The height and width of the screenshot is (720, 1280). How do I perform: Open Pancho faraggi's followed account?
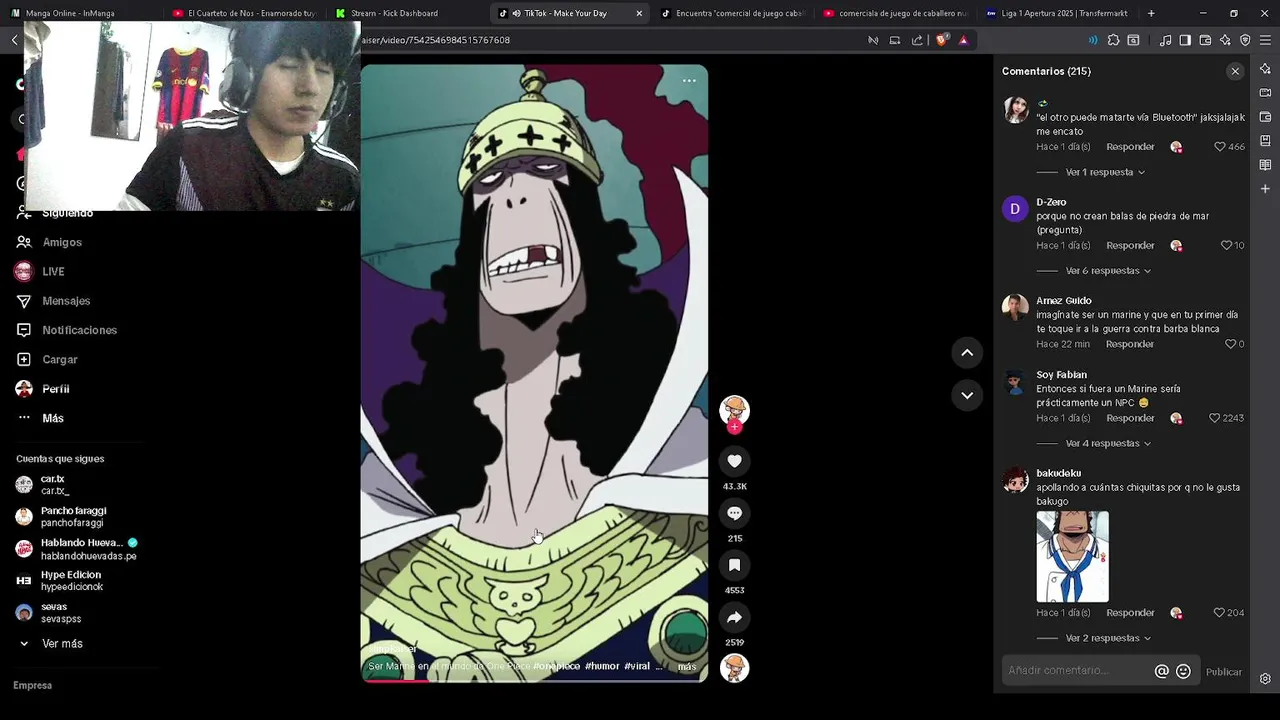[x=75, y=517]
